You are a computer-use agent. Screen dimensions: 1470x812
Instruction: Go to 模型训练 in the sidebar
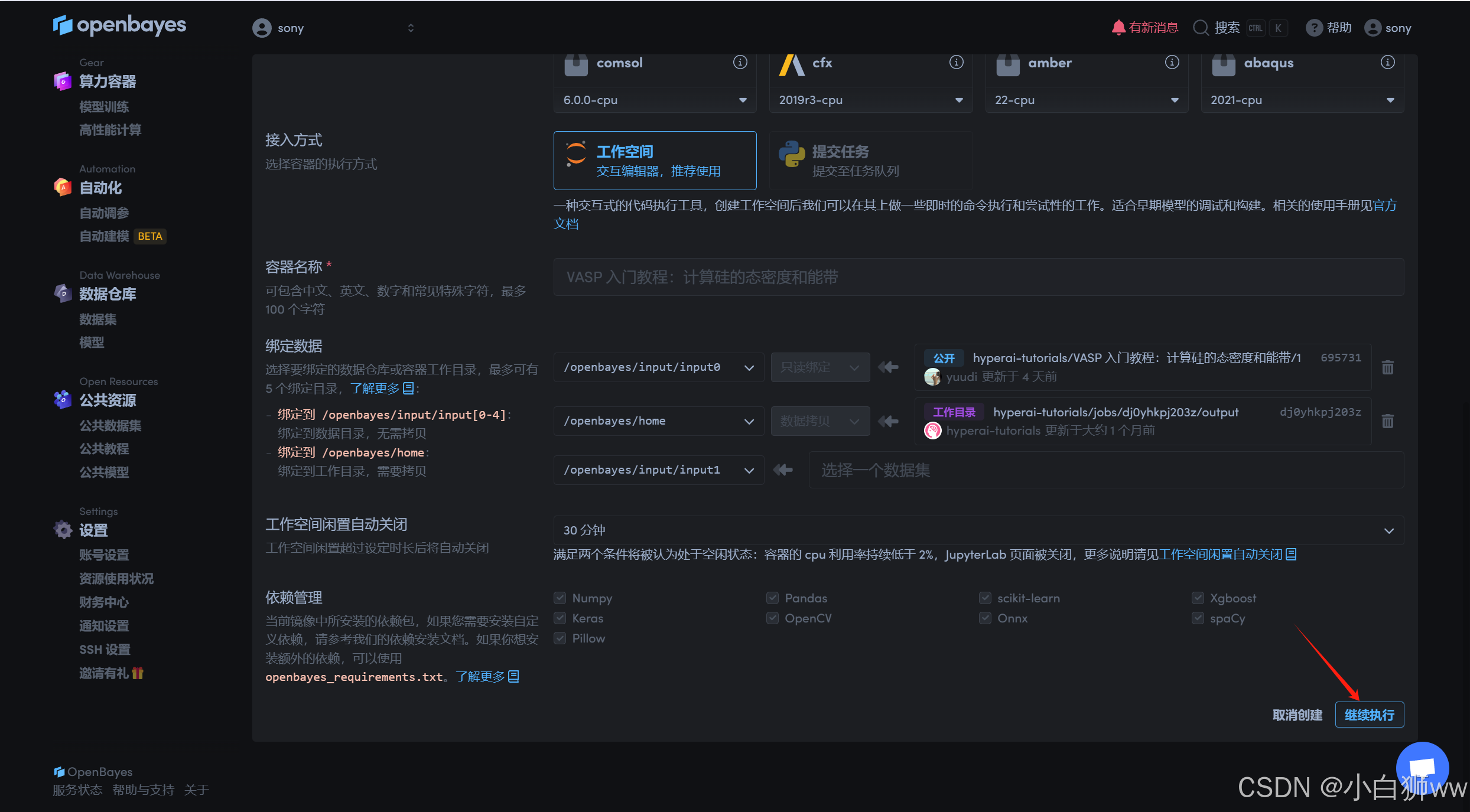coord(104,107)
